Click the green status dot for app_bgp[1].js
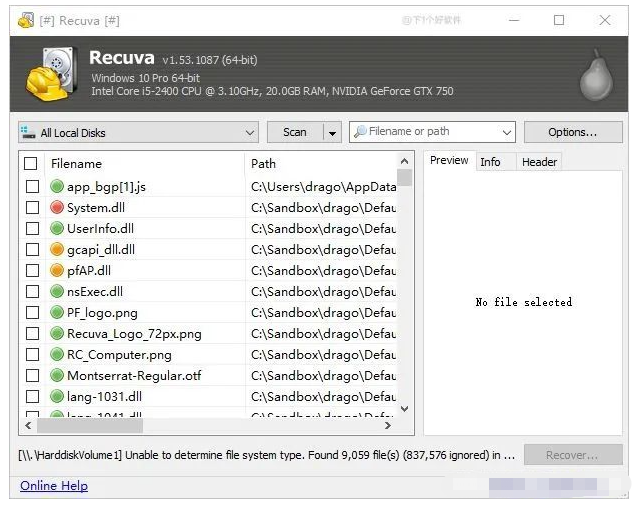Image resolution: width=642 pixels, height=506 pixels. 57,187
